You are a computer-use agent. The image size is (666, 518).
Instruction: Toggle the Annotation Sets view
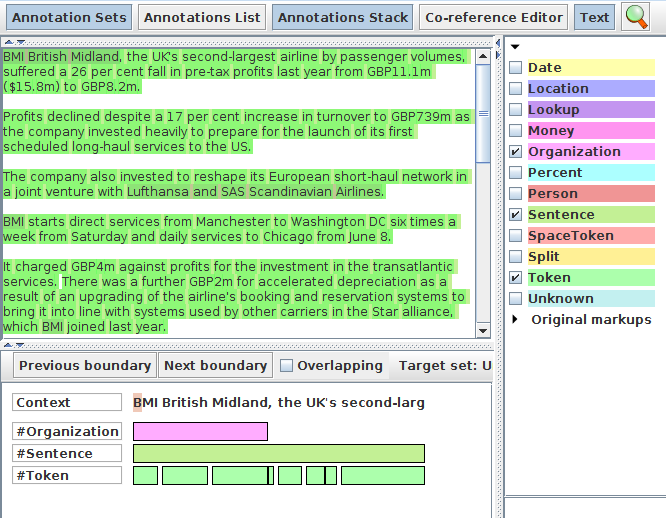(69, 17)
